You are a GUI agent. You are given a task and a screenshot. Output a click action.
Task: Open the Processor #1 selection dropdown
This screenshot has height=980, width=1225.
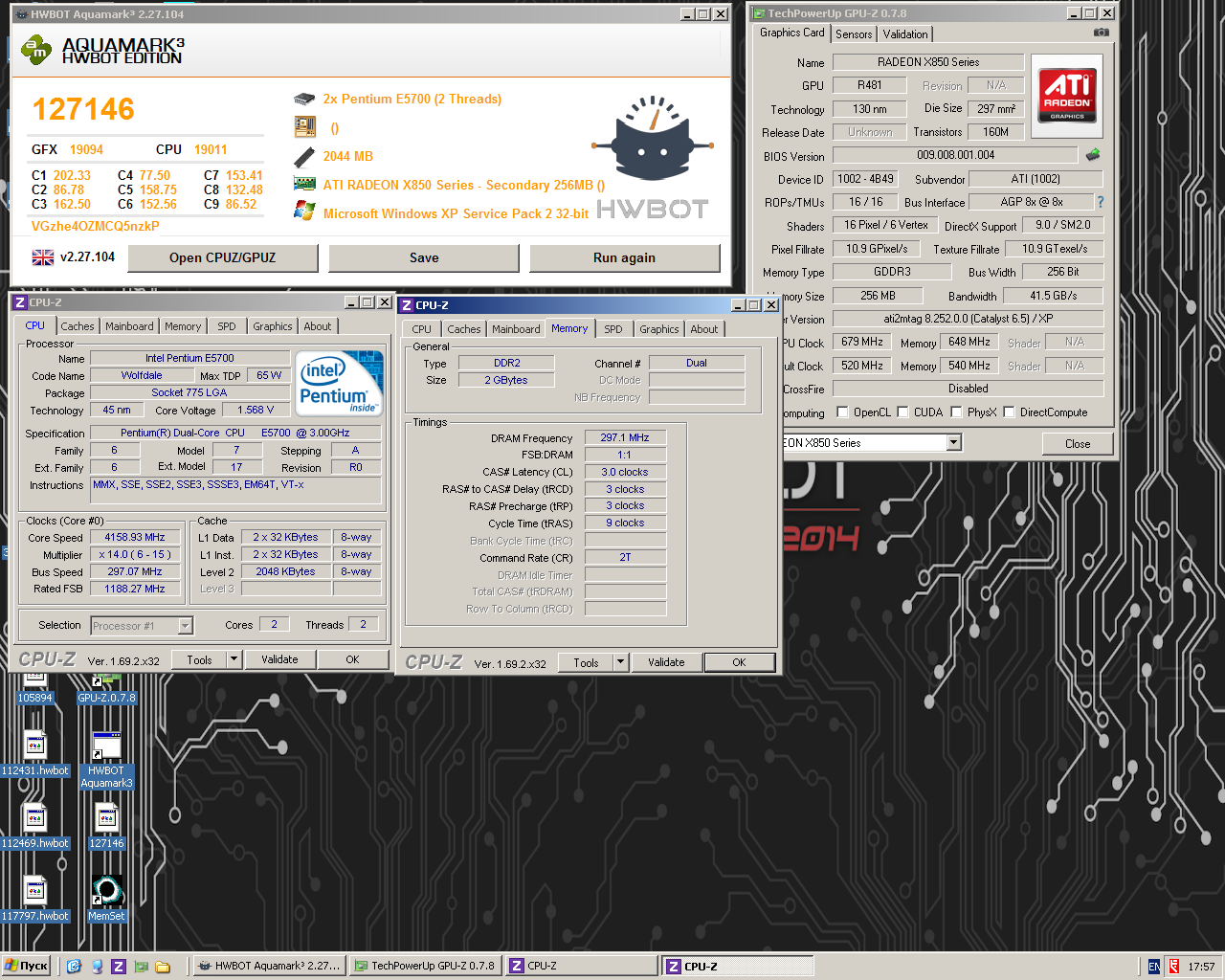(186, 626)
